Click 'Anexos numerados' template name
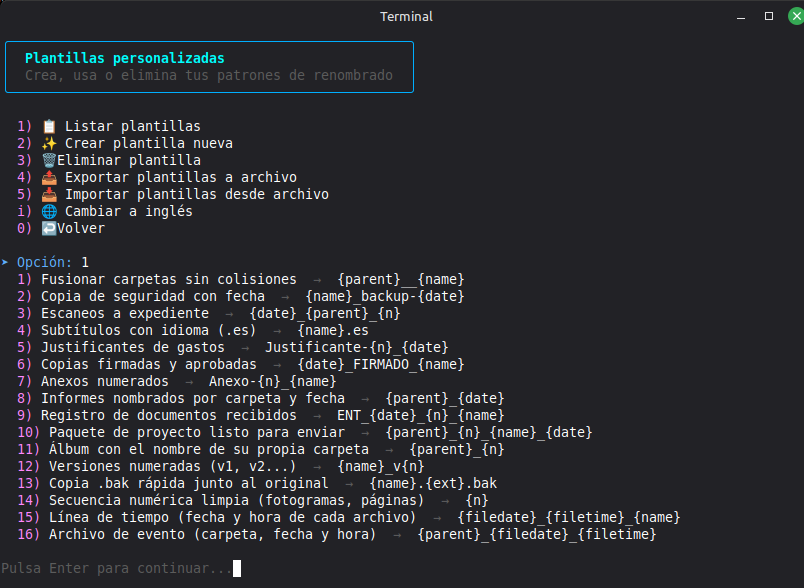 pyautogui.click(x=105, y=381)
